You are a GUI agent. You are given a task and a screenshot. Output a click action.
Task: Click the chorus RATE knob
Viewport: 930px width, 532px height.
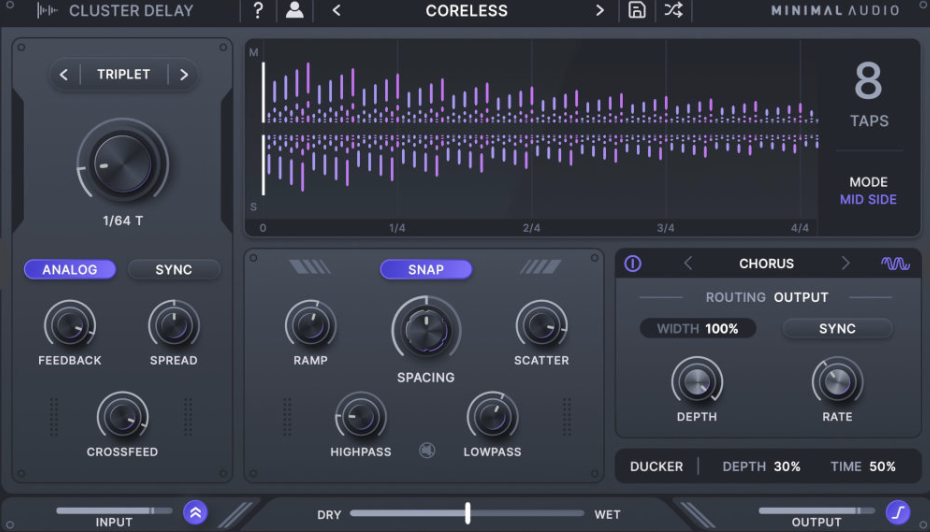tap(837, 382)
